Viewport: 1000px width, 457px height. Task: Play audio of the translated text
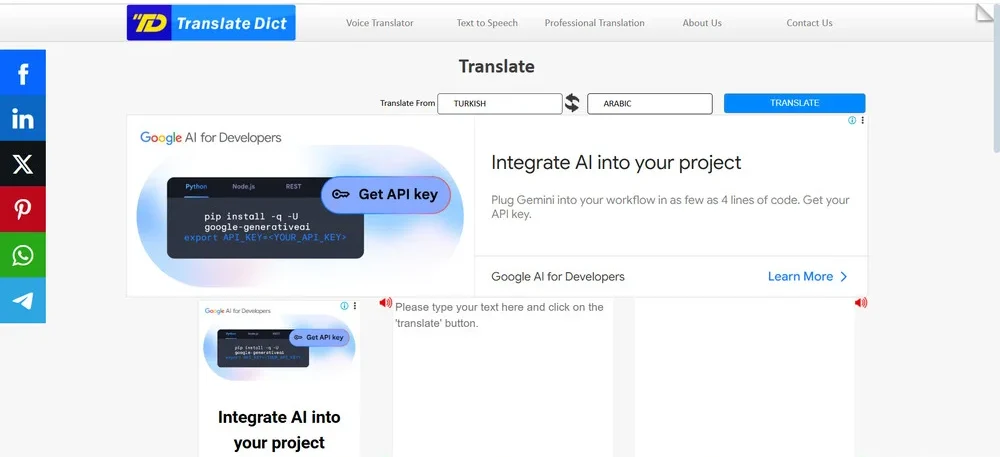pyautogui.click(x=861, y=303)
